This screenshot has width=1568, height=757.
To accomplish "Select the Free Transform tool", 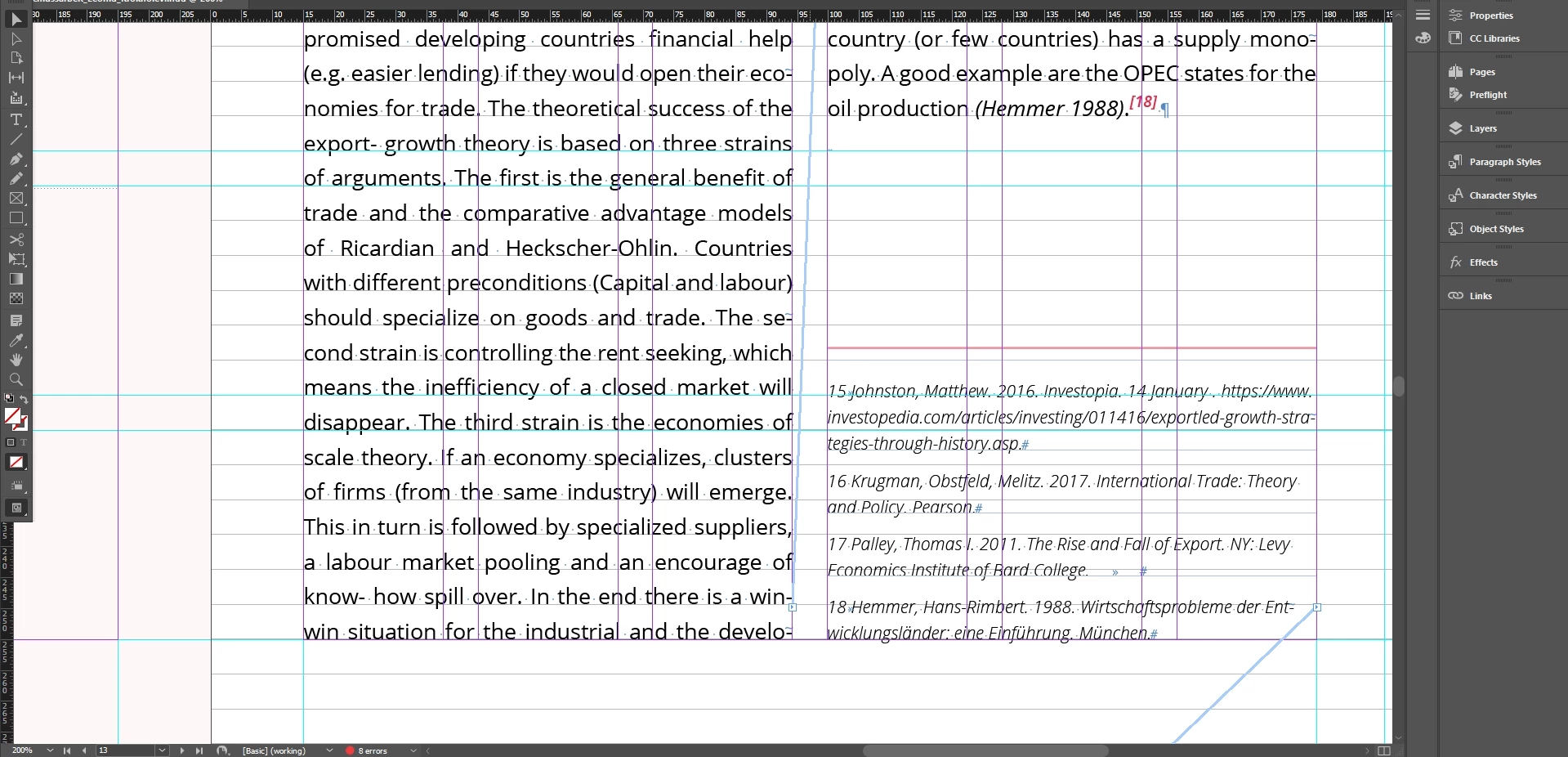I will click(16, 259).
